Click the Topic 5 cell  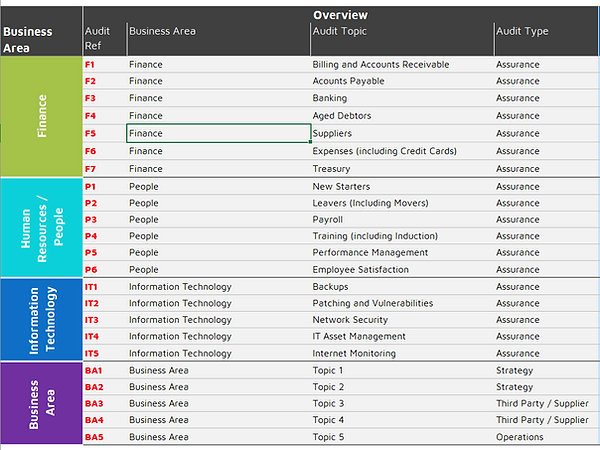point(402,437)
